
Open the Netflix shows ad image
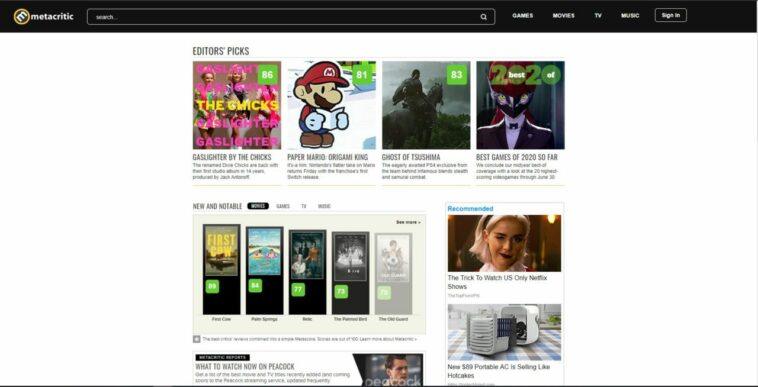tap(504, 244)
